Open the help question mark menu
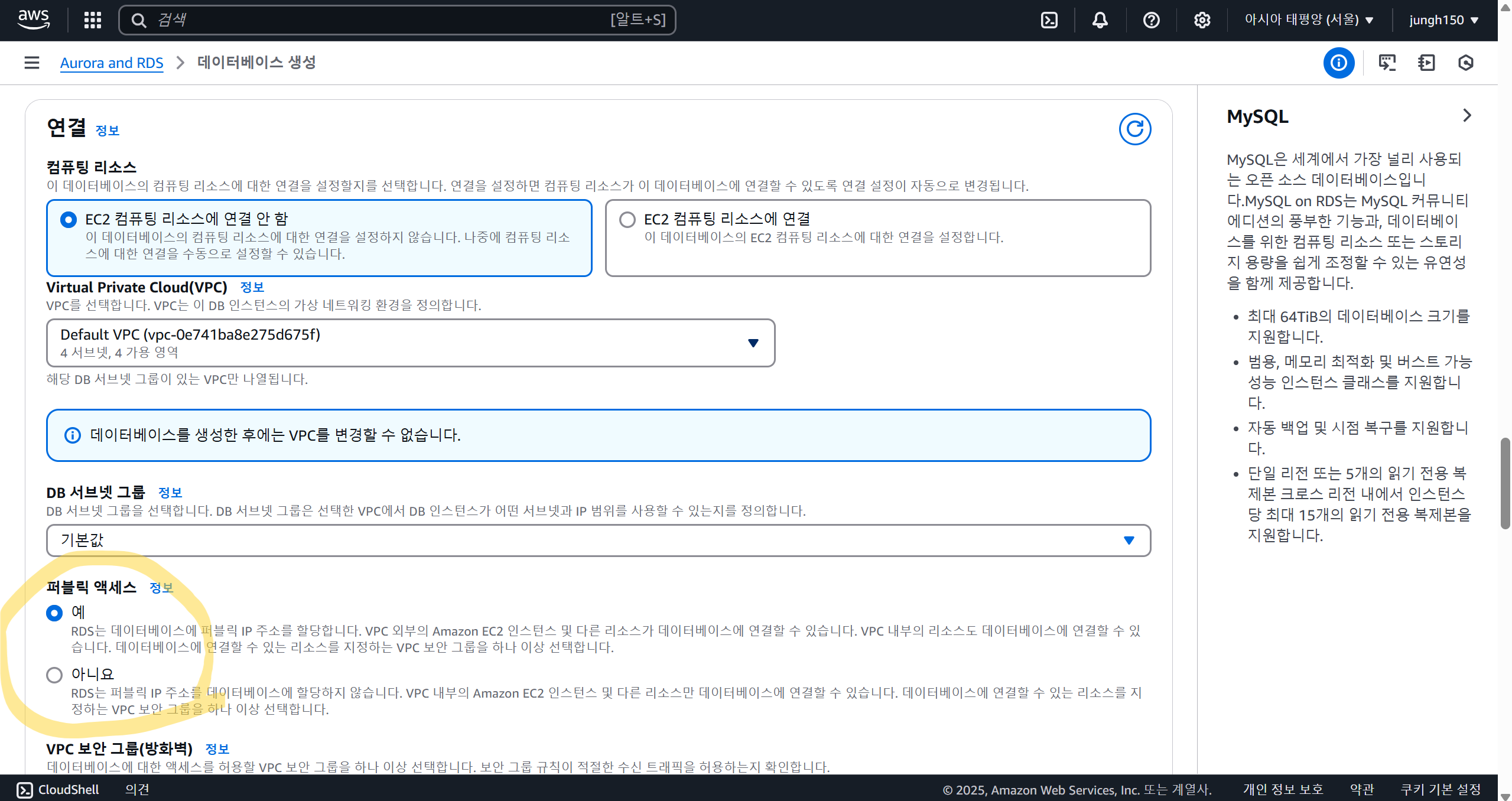The image size is (1512, 801). click(x=1151, y=20)
